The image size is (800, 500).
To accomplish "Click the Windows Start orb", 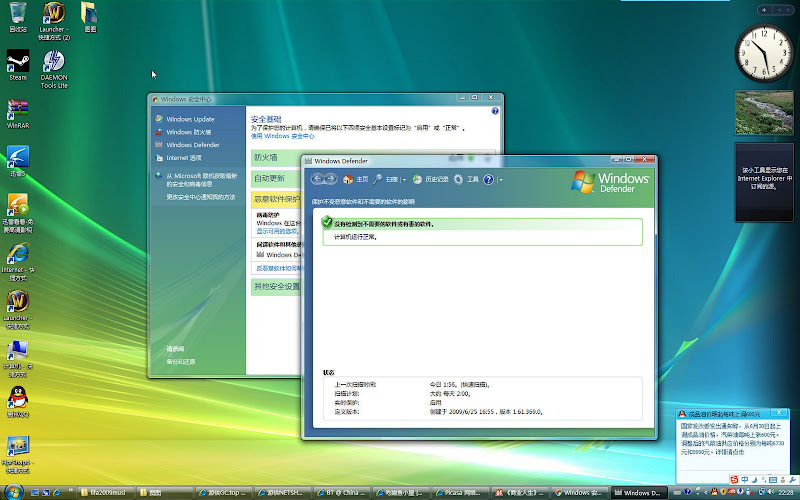I will tap(13, 492).
